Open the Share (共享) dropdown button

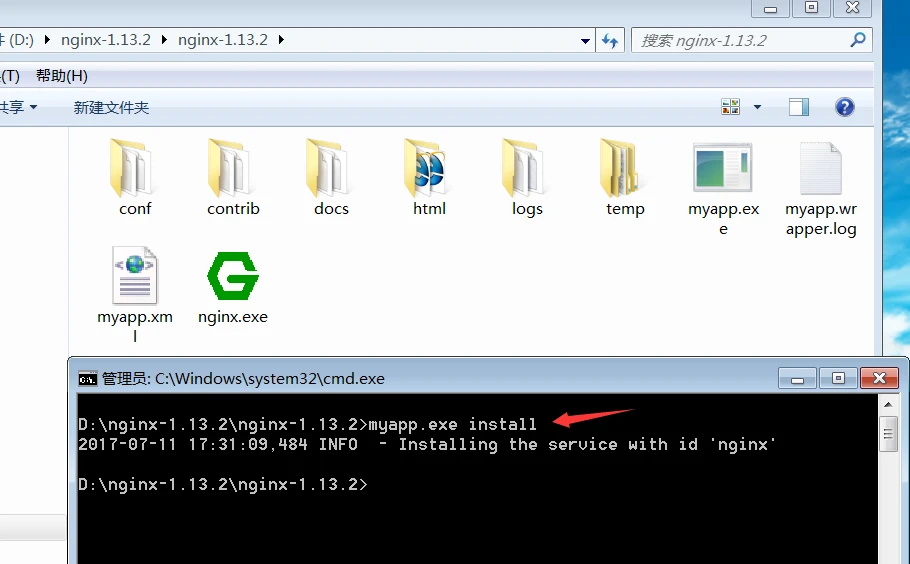tap(19, 107)
